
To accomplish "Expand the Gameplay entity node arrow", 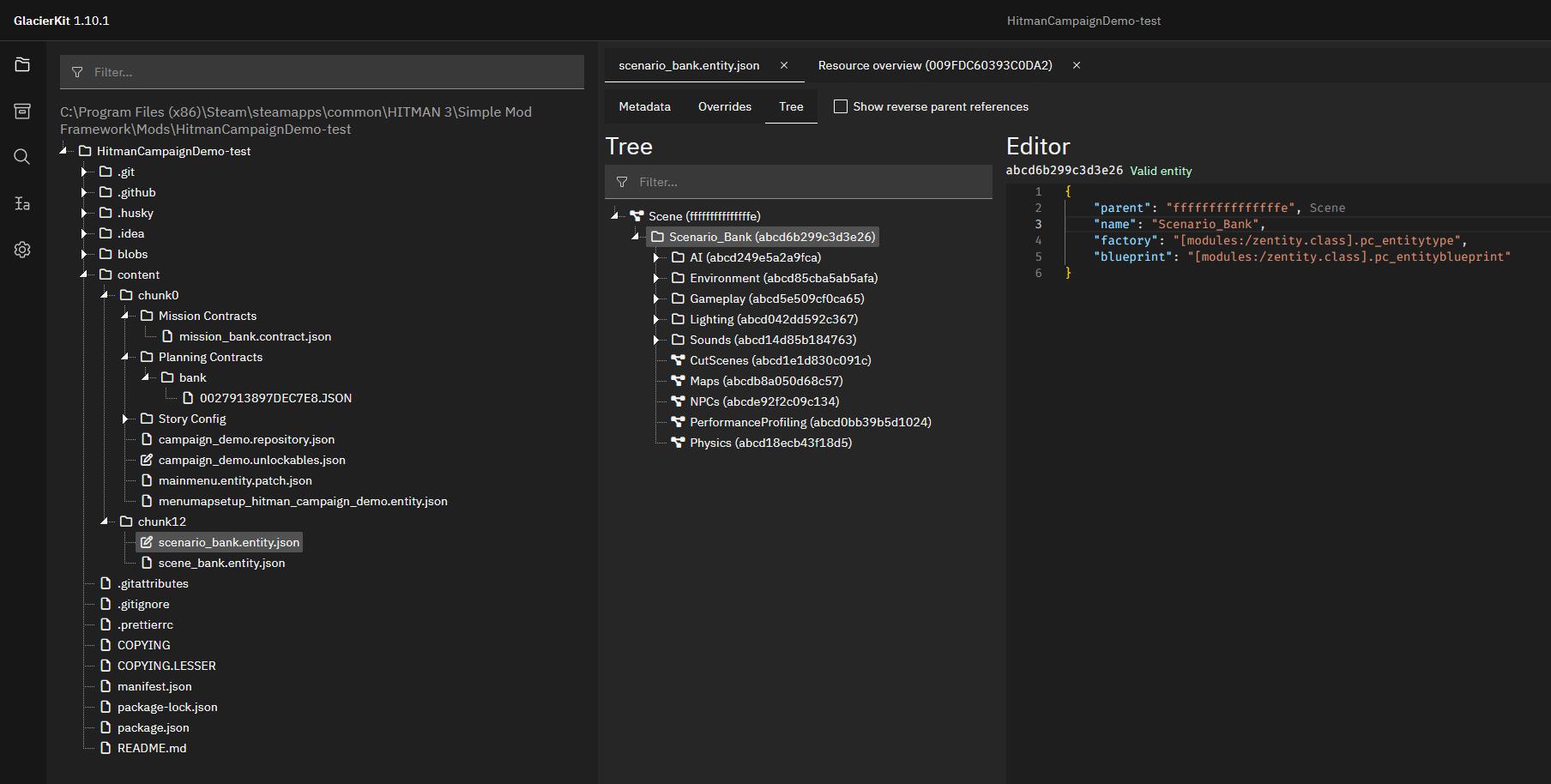I will coord(656,299).
